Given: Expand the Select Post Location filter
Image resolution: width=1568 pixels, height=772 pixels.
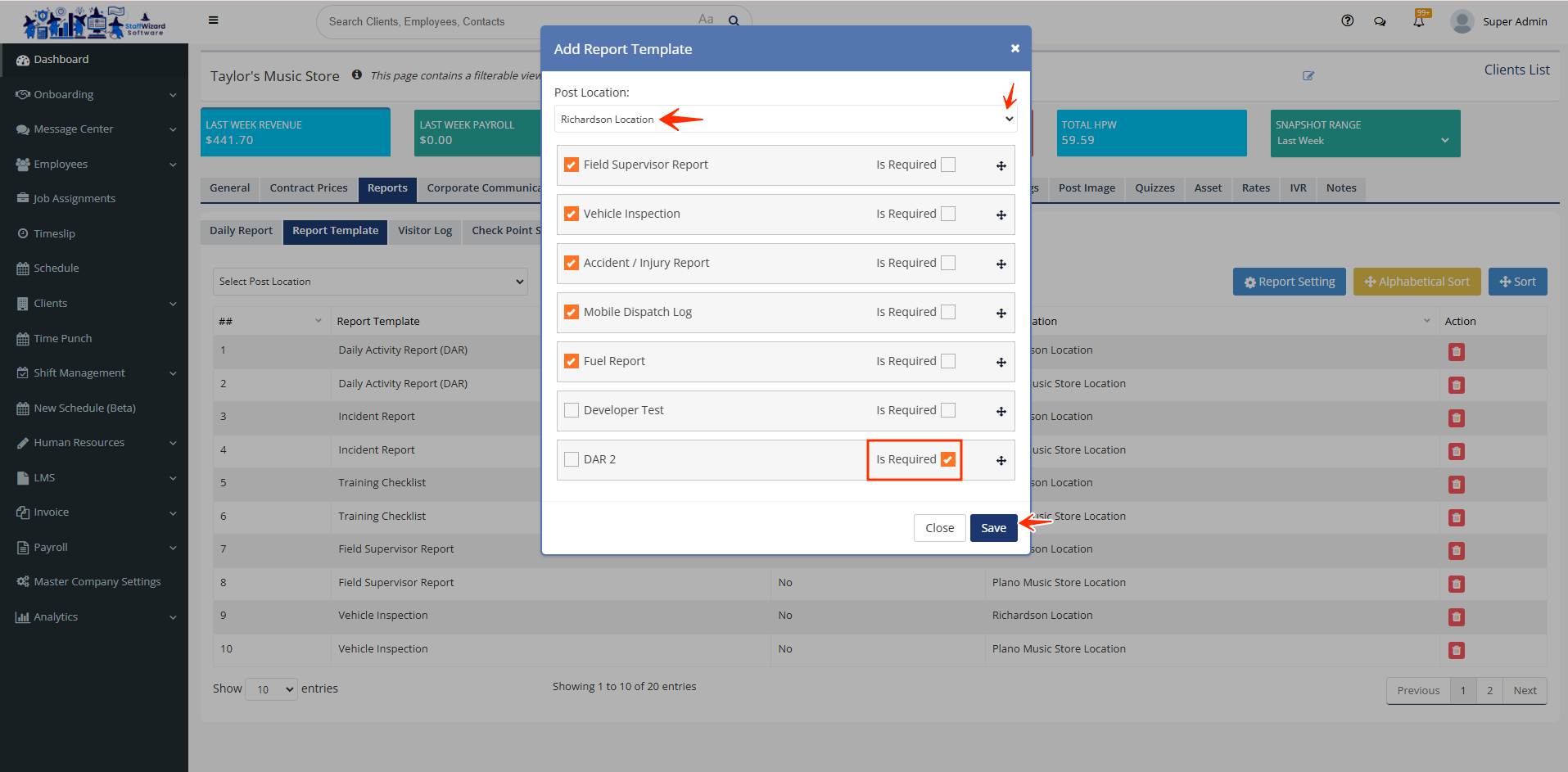Looking at the screenshot, I should point(370,282).
